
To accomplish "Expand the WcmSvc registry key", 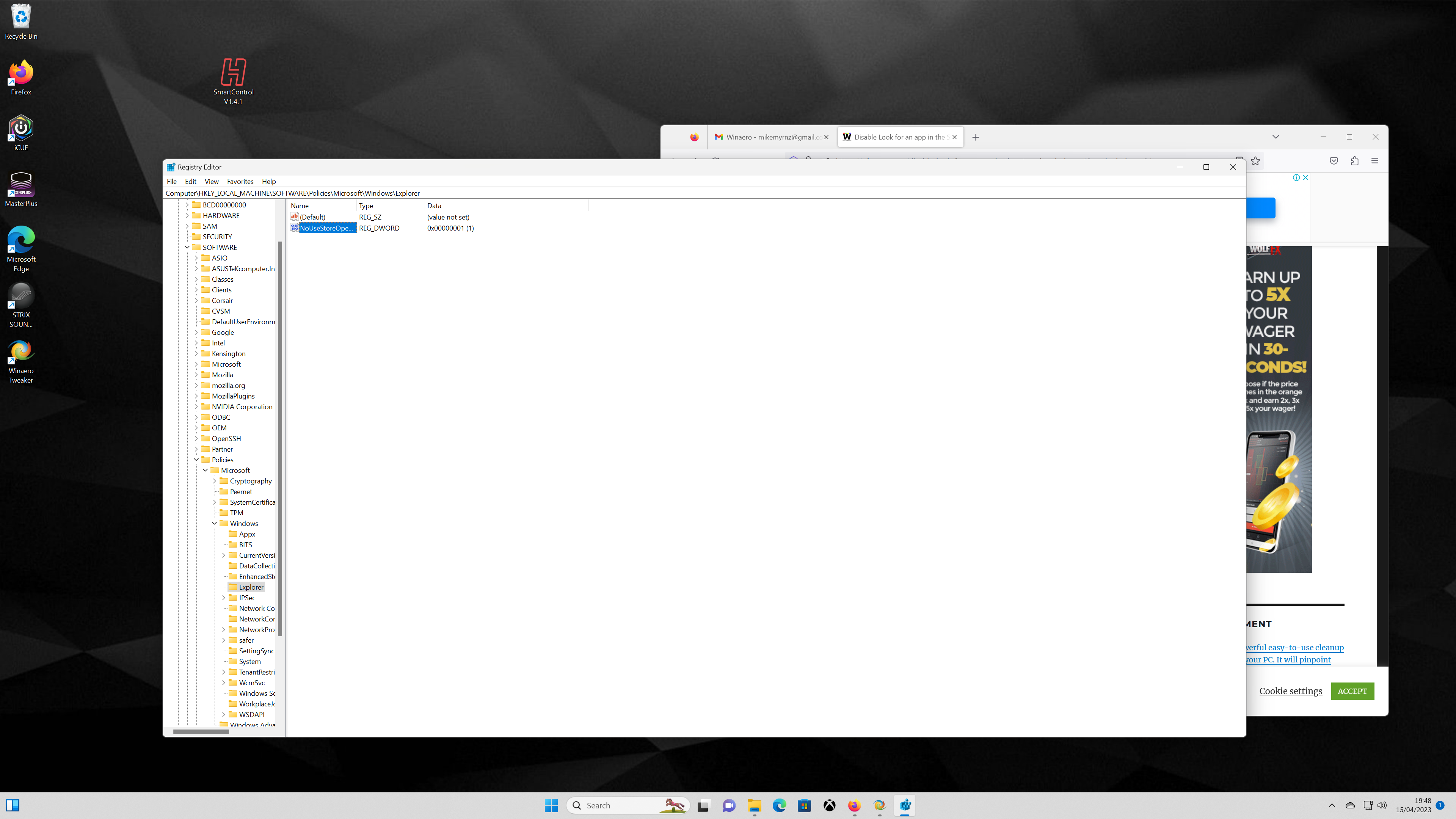I will (223, 683).
